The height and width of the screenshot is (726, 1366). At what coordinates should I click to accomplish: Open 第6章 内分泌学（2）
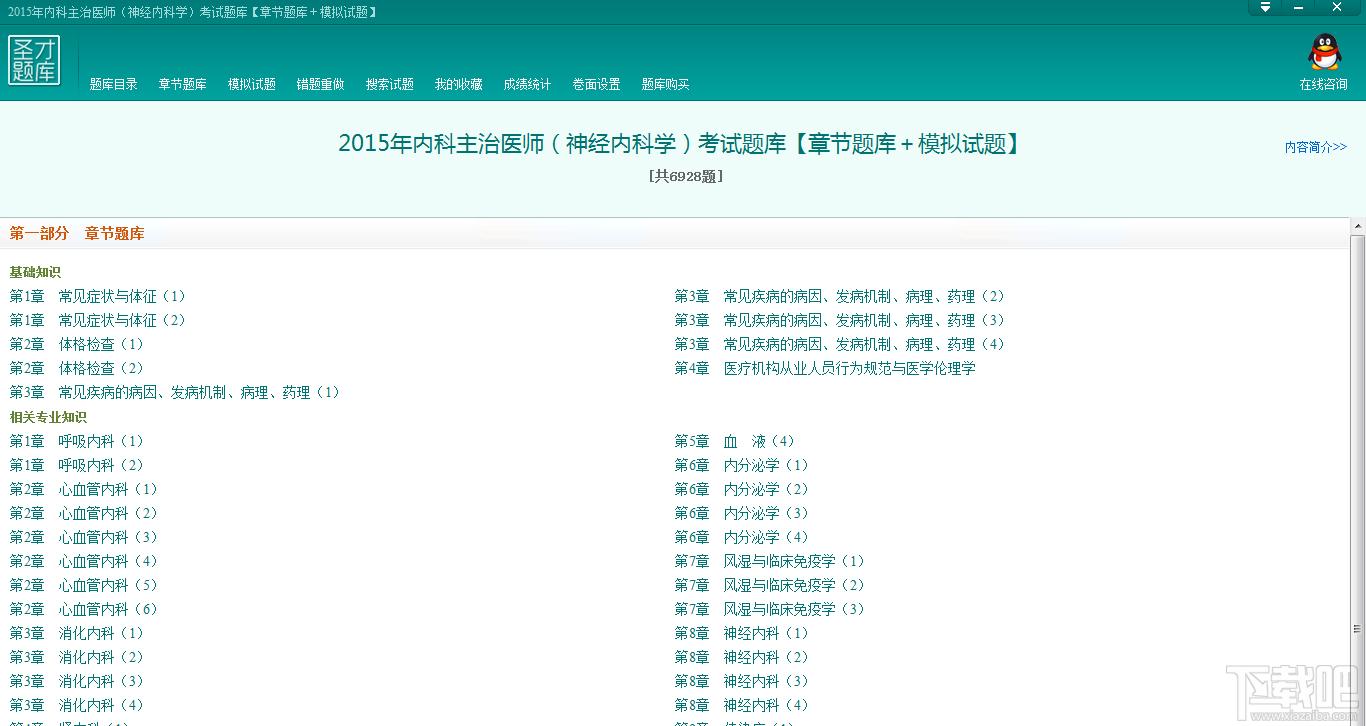click(x=742, y=489)
